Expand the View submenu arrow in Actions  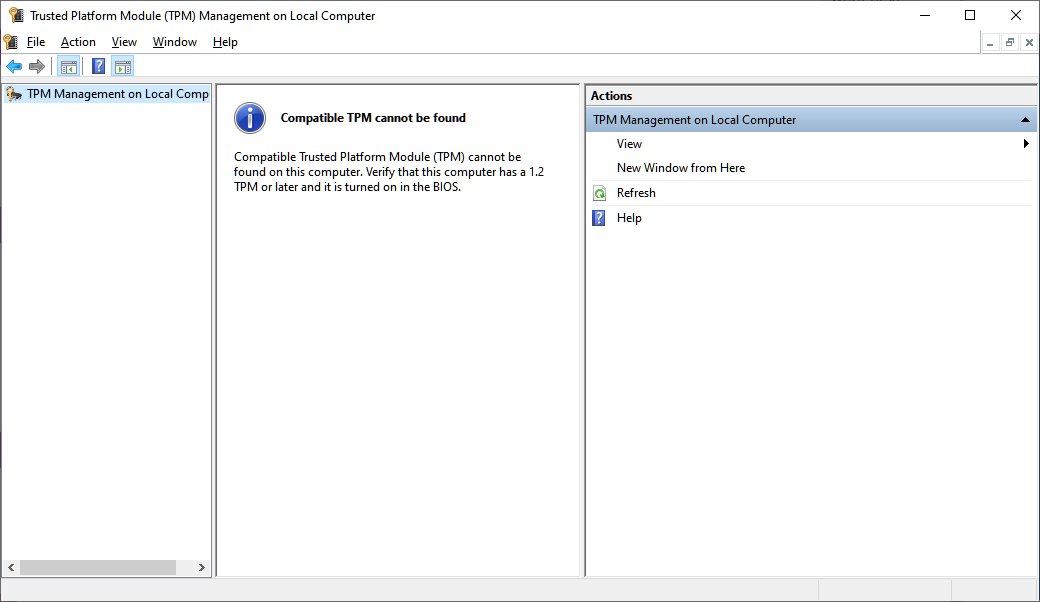1026,144
